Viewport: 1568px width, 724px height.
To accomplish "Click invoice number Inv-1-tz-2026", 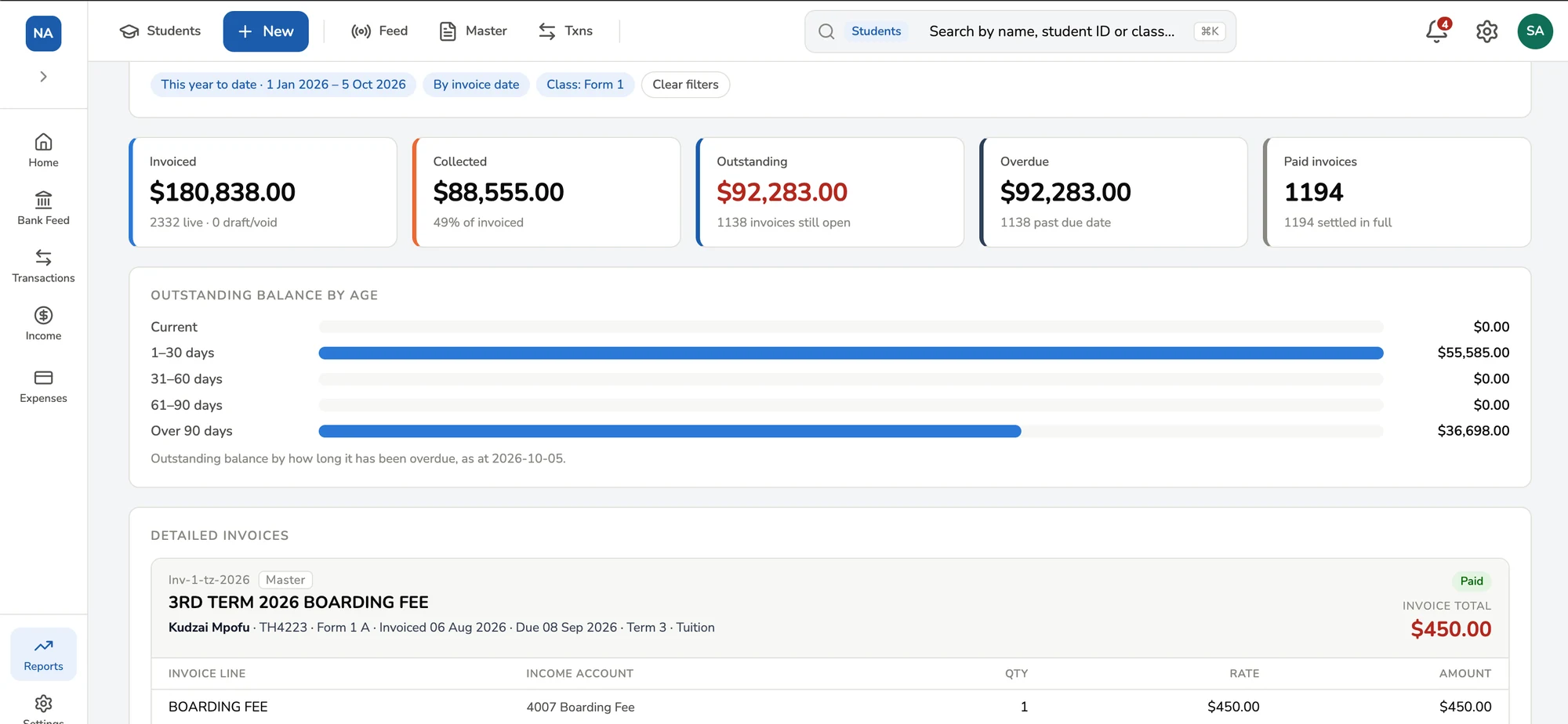I will (x=209, y=580).
